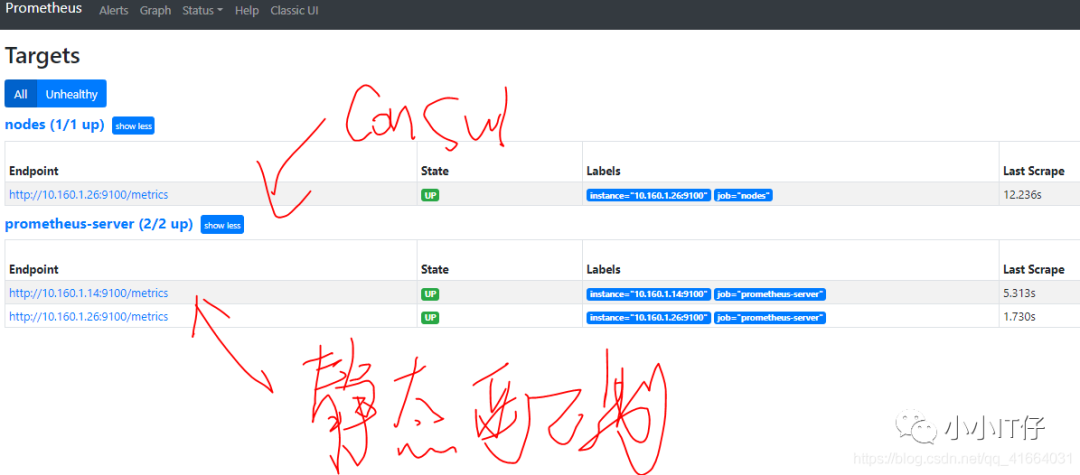1080x475 pixels.
Task: Open the Prometheus home brand link
Action: 44,9
